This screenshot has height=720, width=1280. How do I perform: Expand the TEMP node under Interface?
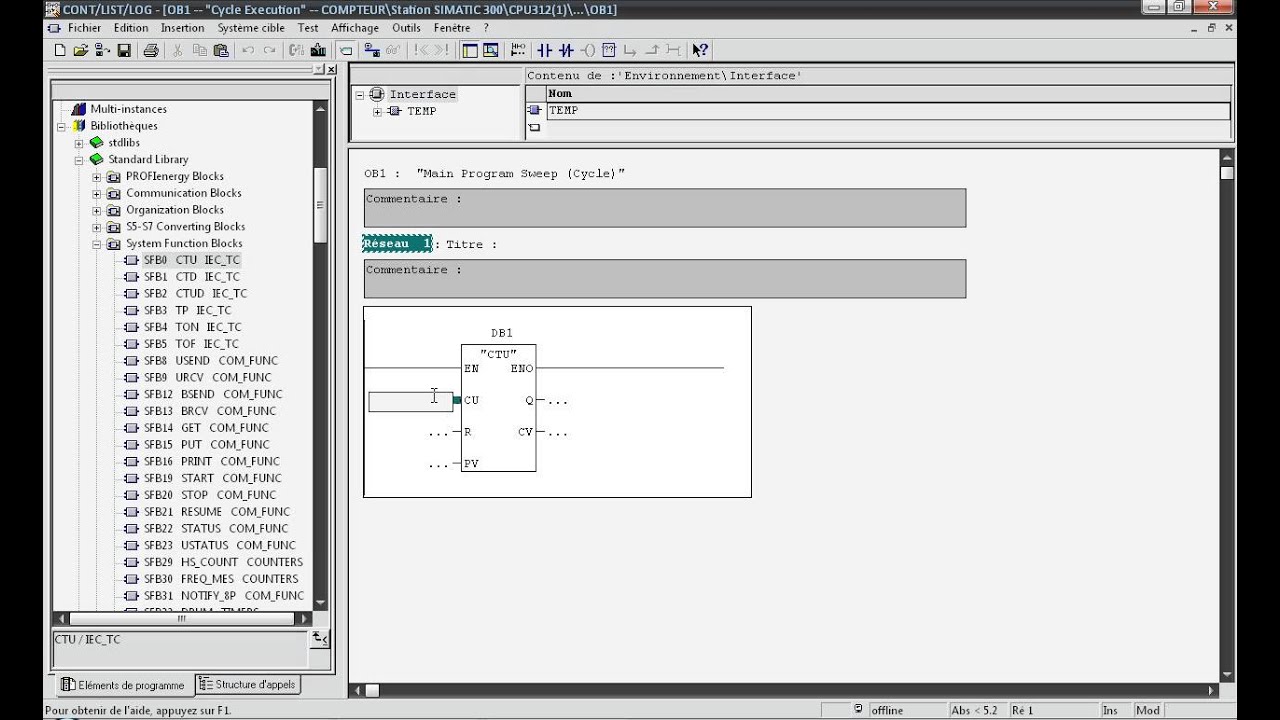377,112
